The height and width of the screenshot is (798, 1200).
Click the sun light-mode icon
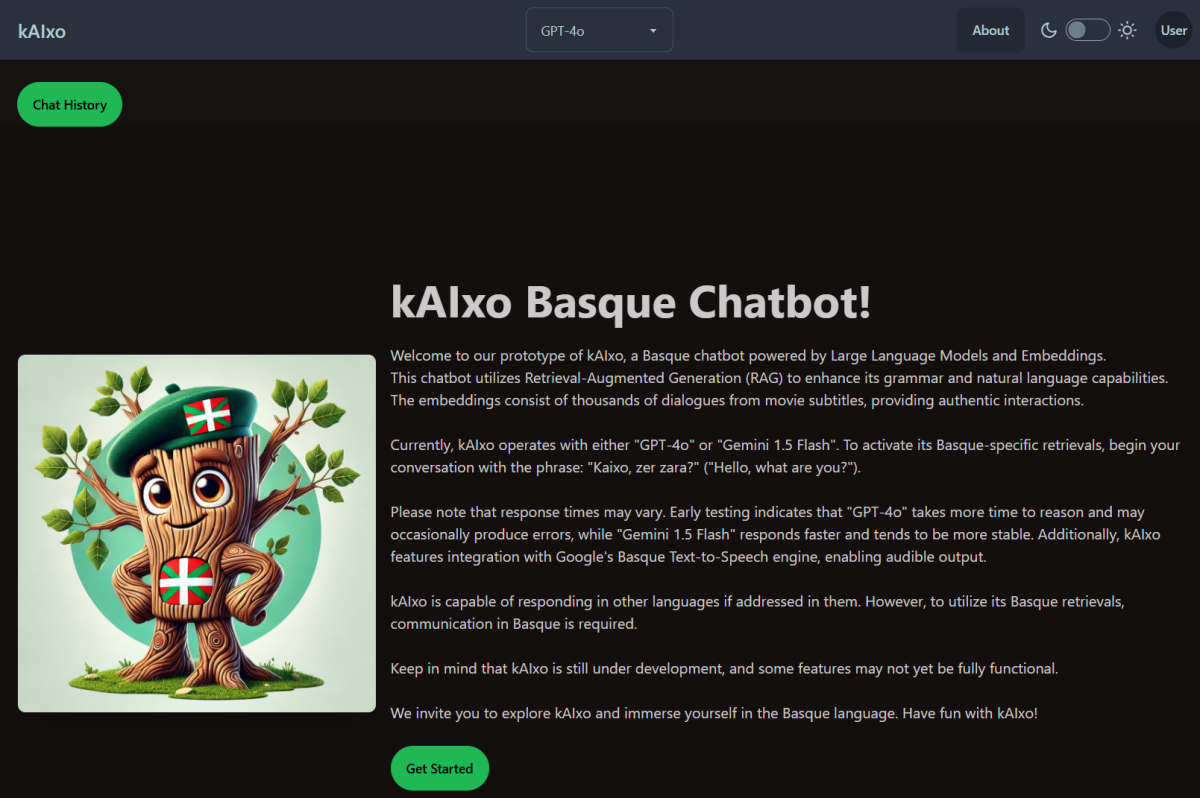[x=1127, y=30]
